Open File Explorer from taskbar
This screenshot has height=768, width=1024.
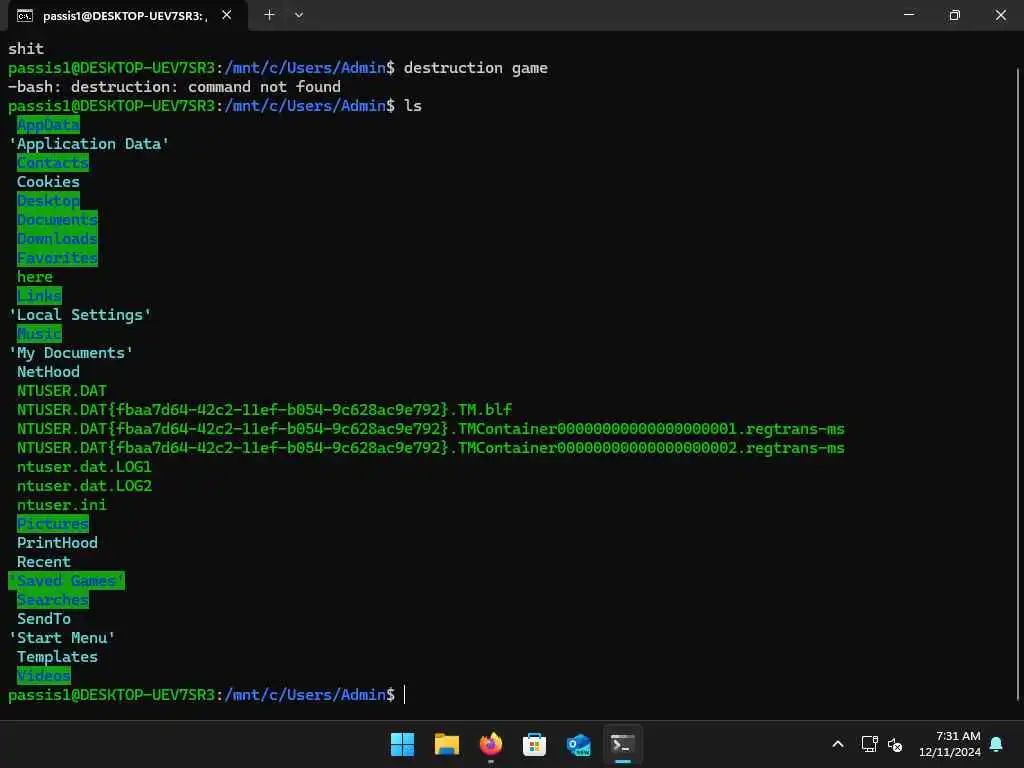pyautogui.click(x=447, y=744)
